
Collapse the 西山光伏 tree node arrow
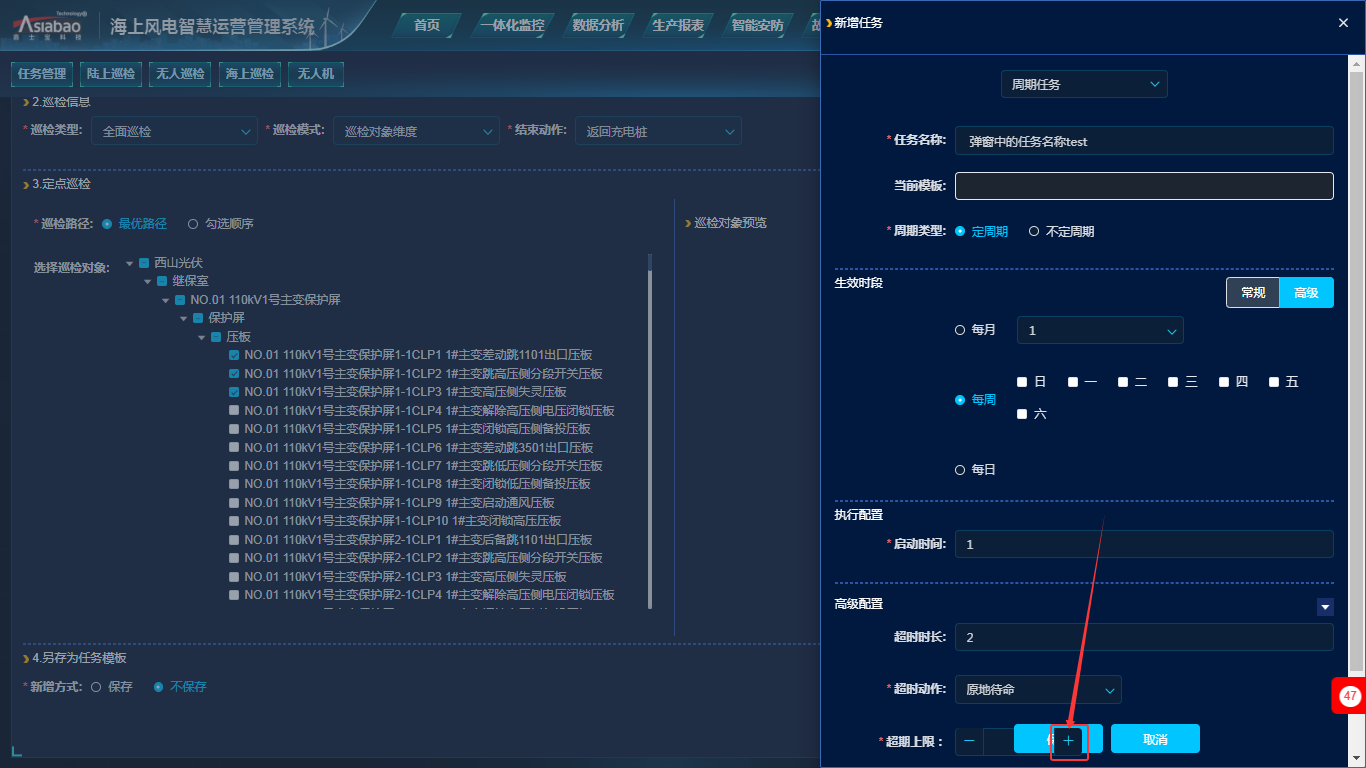[x=130, y=263]
